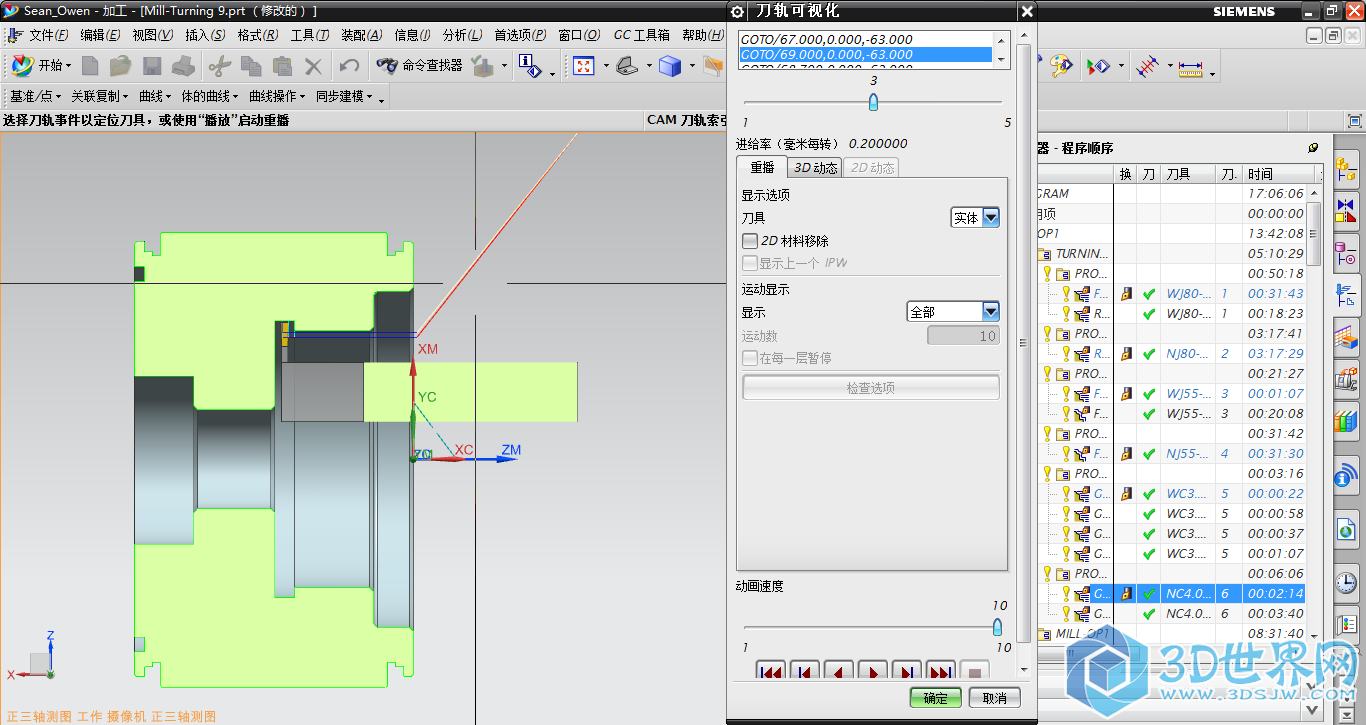Click the shaded cube rendering style icon

pos(670,66)
